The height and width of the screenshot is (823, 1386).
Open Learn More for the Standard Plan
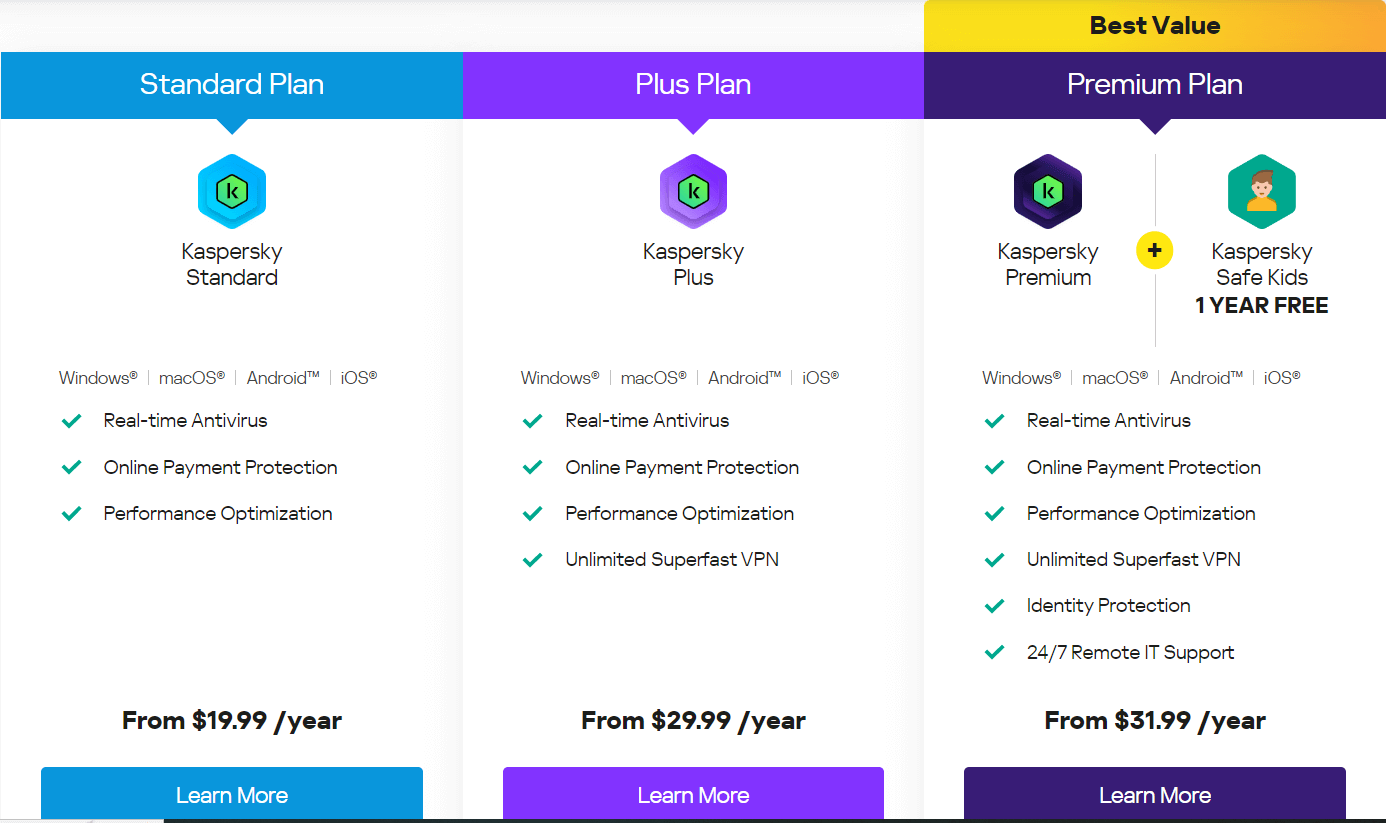(x=232, y=794)
